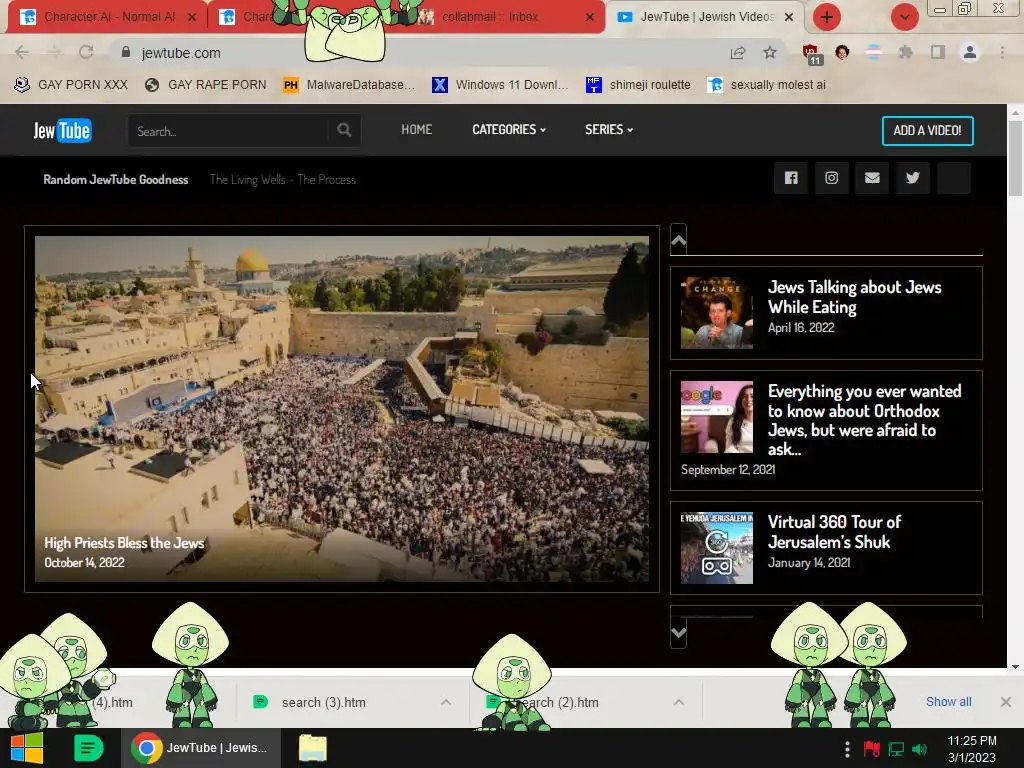Go to the HOME menu item
Screen dimensions: 1024x768
click(x=417, y=129)
